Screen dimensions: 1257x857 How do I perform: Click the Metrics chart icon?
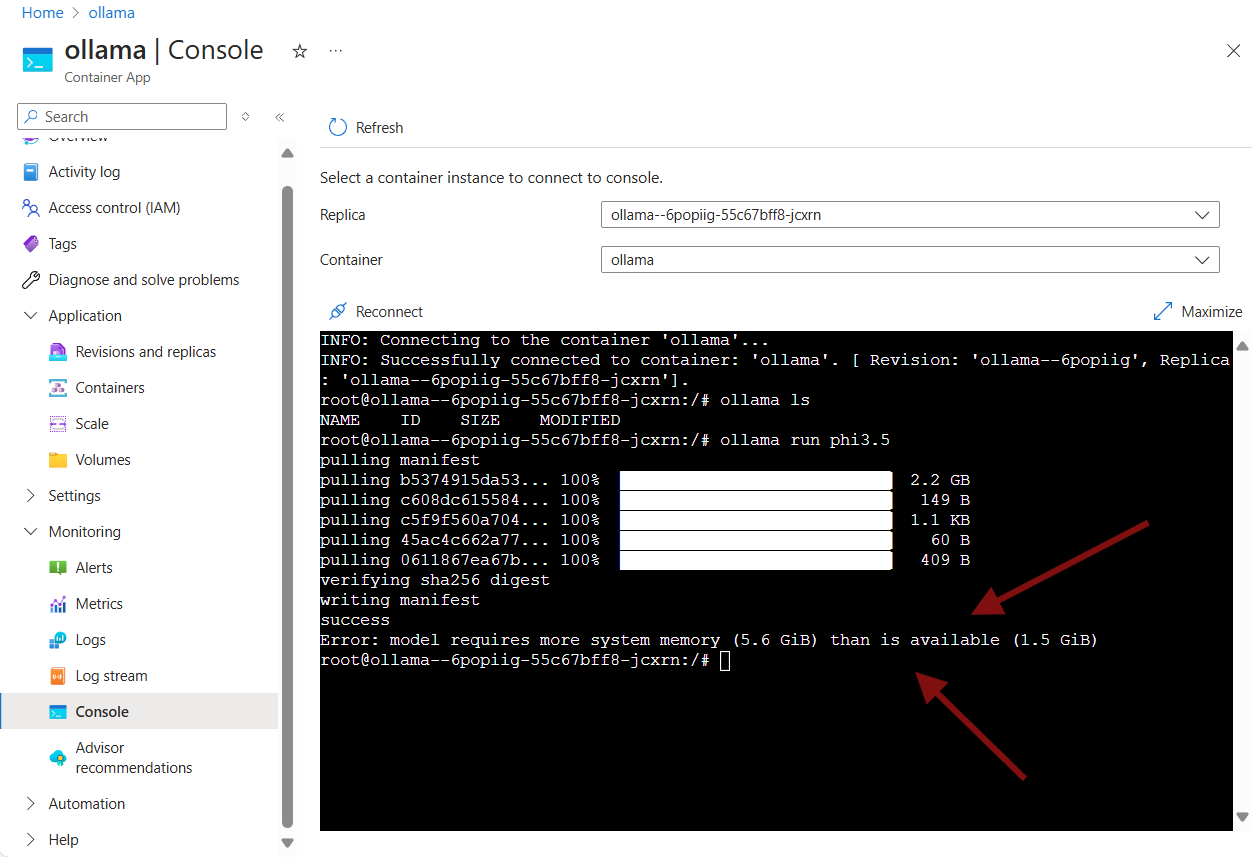coord(58,604)
